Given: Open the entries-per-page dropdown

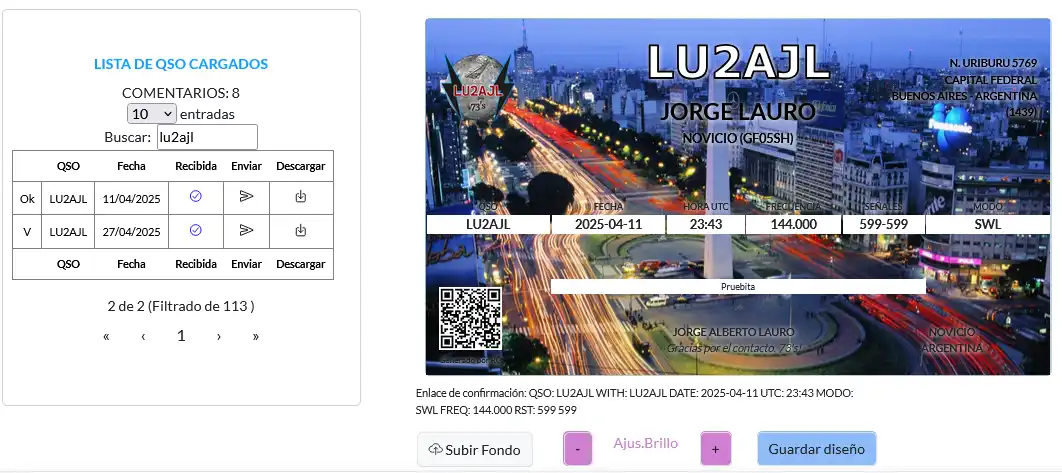Looking at the screenshot, I should 152,114.
